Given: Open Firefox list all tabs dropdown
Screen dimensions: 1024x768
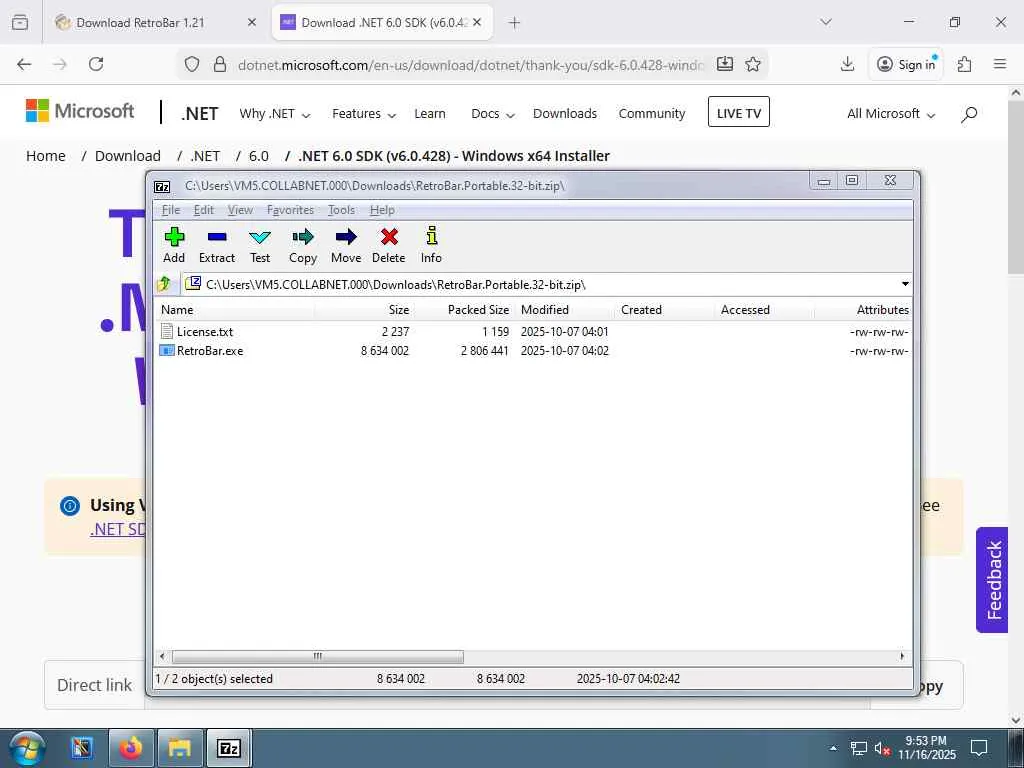Looking at the screenshot, I should pyautogui.click(x=825, y=22).
